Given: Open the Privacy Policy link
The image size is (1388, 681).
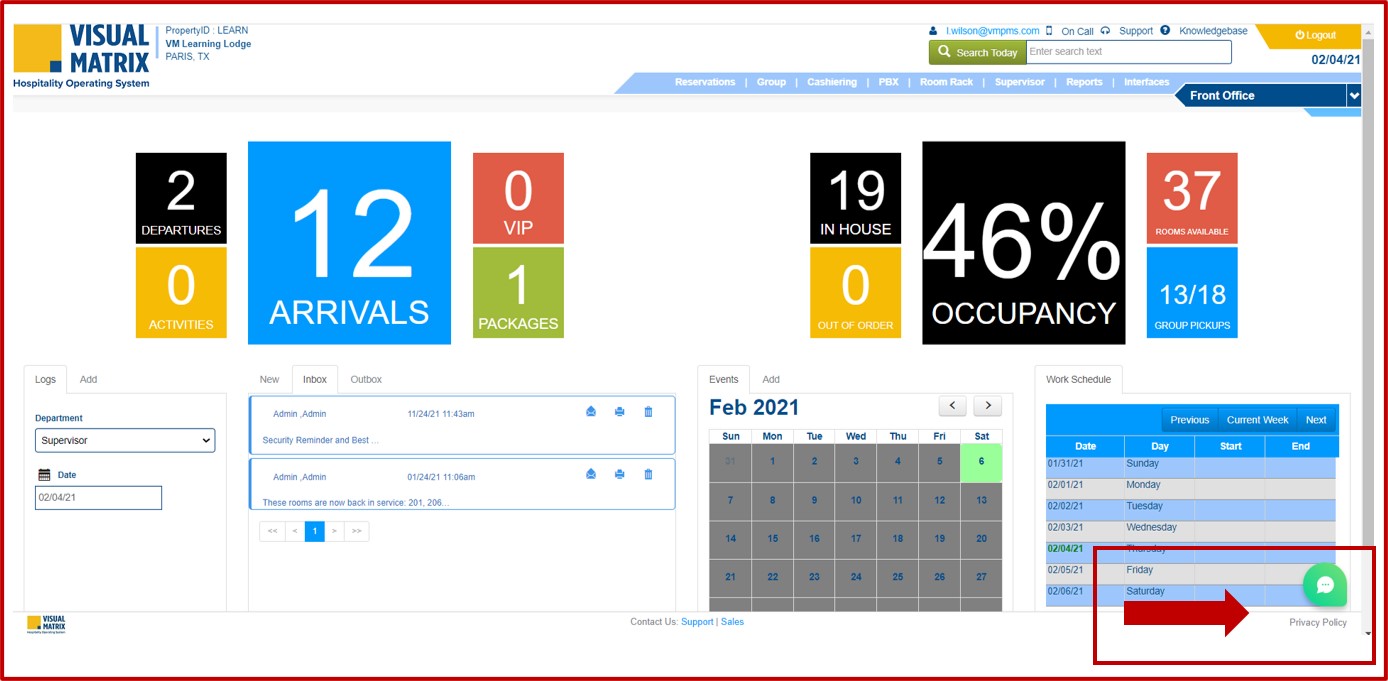Looking at the screenshot, I should point(1317,622).
